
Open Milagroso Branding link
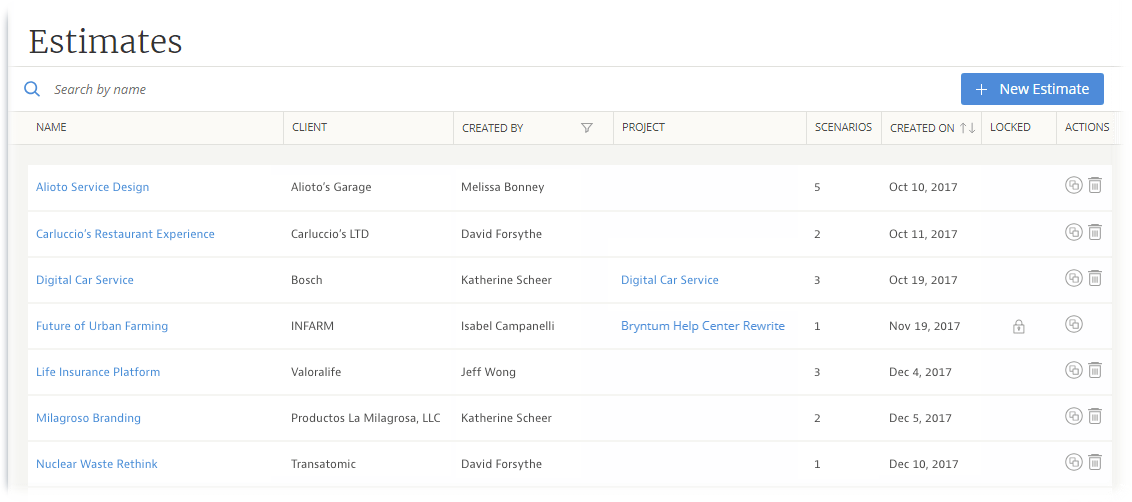coord(88,418)
